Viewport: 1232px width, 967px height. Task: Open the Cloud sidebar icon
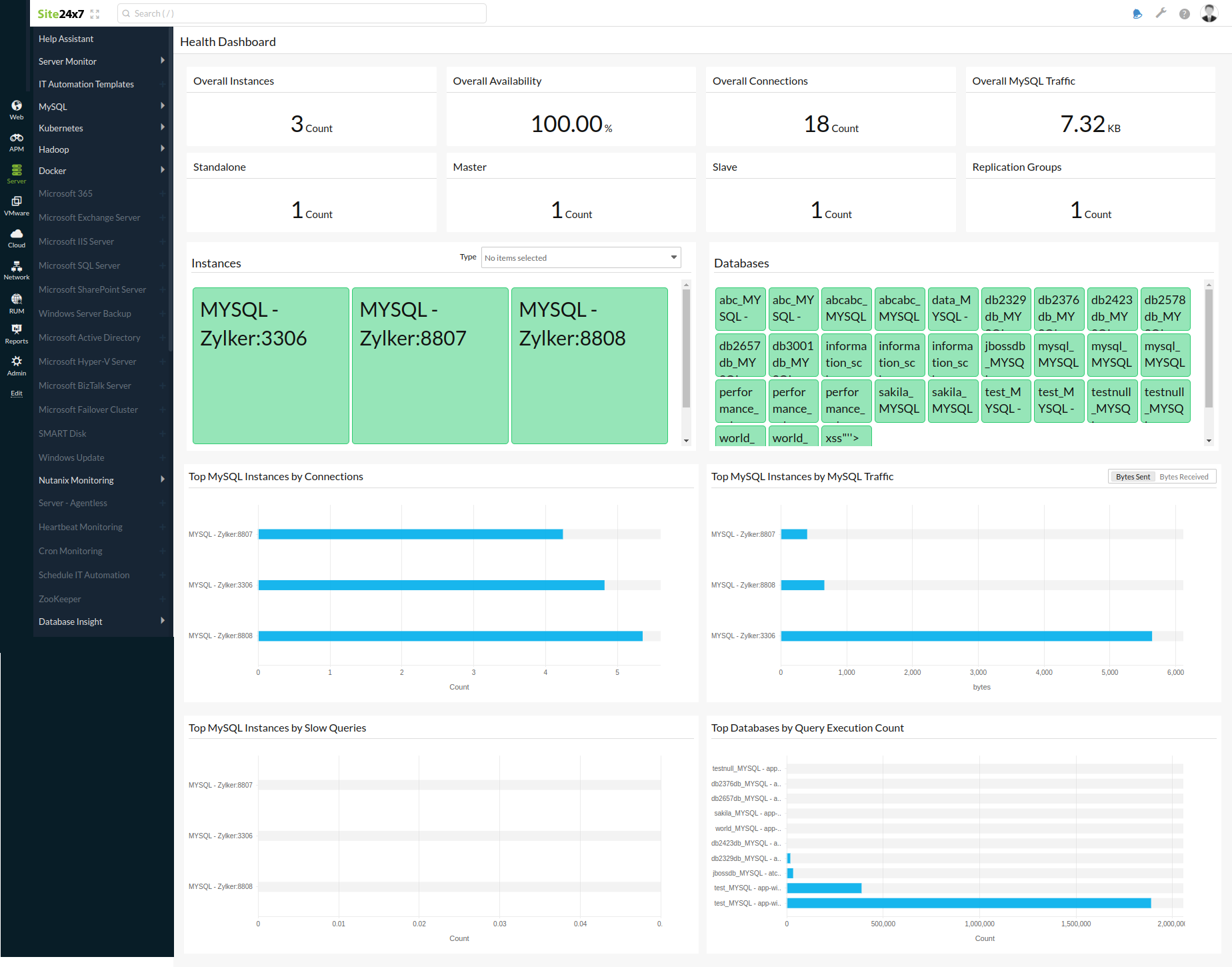[x=17, y=237]
